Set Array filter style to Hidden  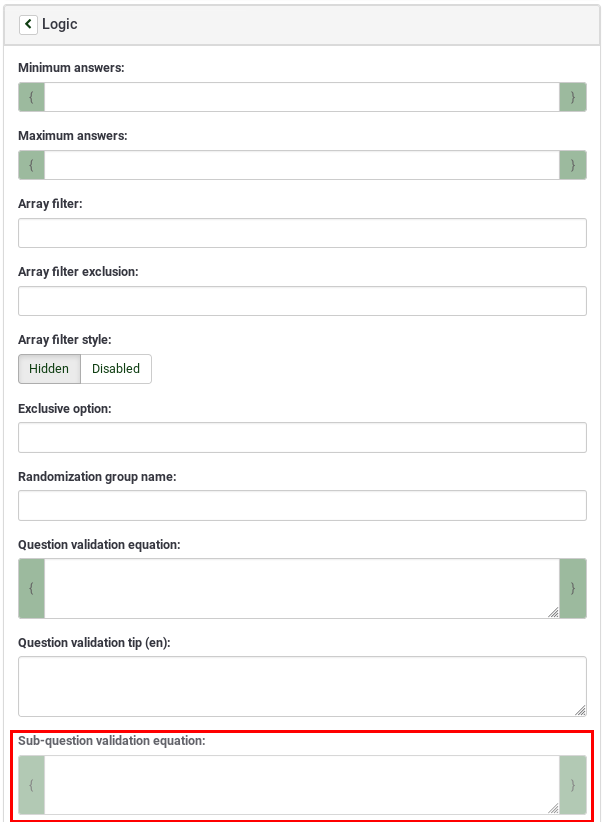coord(49,369)
